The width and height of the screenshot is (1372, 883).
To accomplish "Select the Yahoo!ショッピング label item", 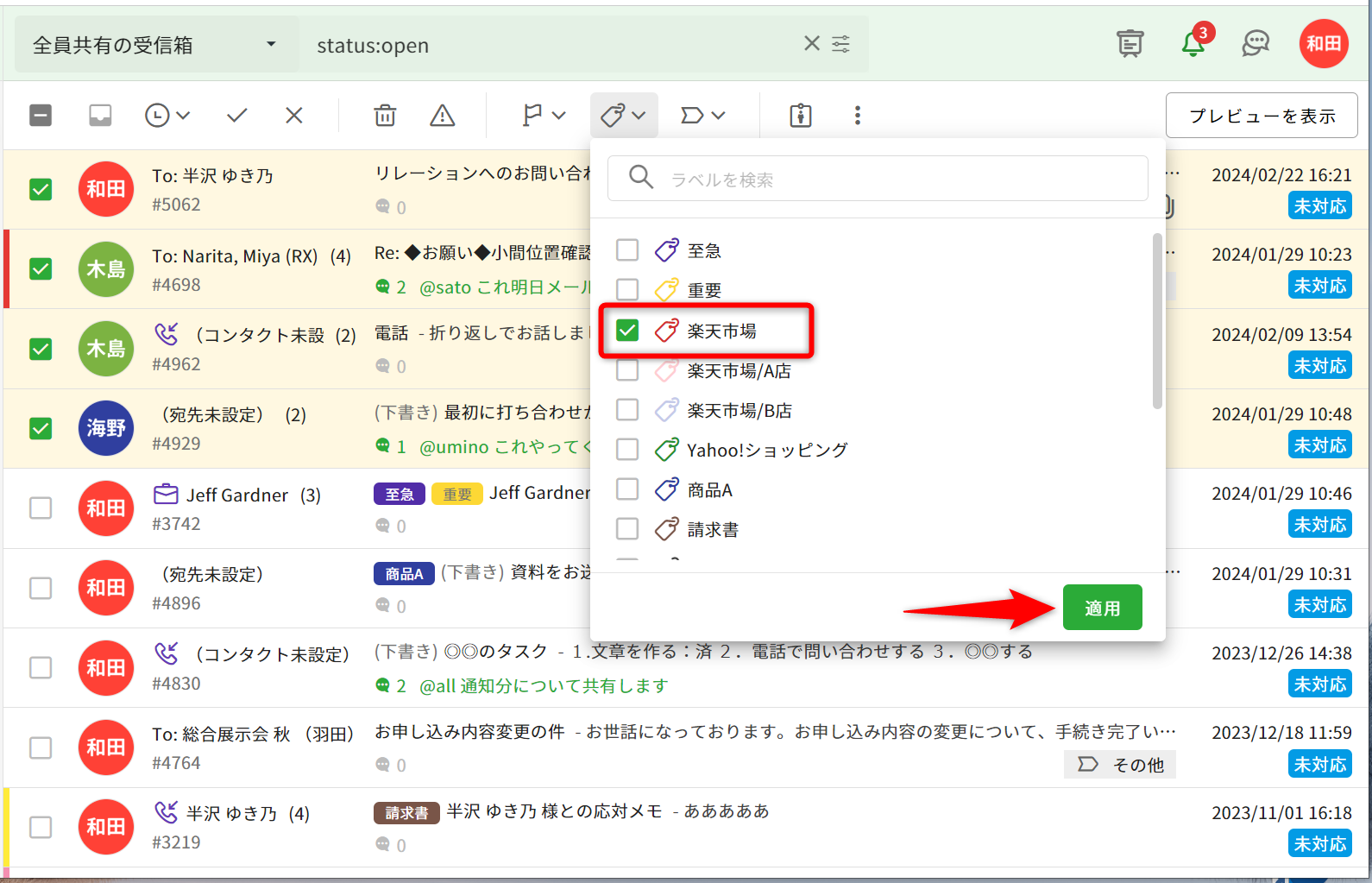I will pos(766,450).
